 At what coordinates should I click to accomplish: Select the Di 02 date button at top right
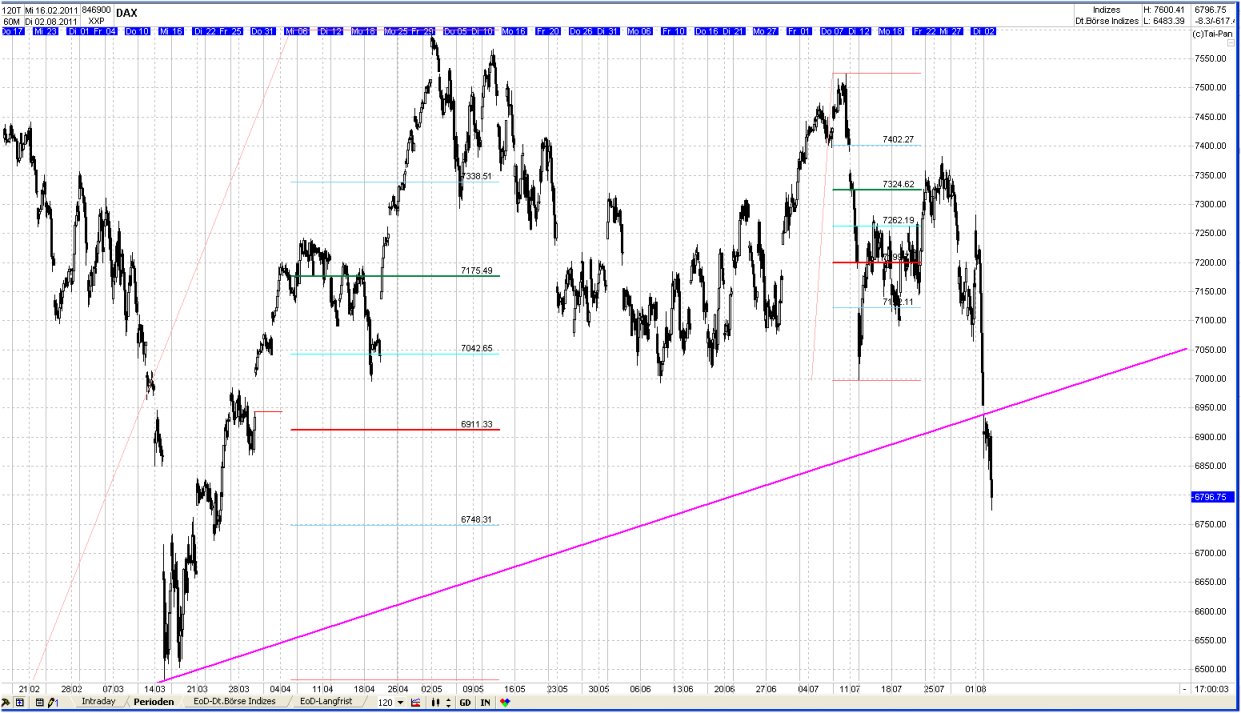coord(983,31)
